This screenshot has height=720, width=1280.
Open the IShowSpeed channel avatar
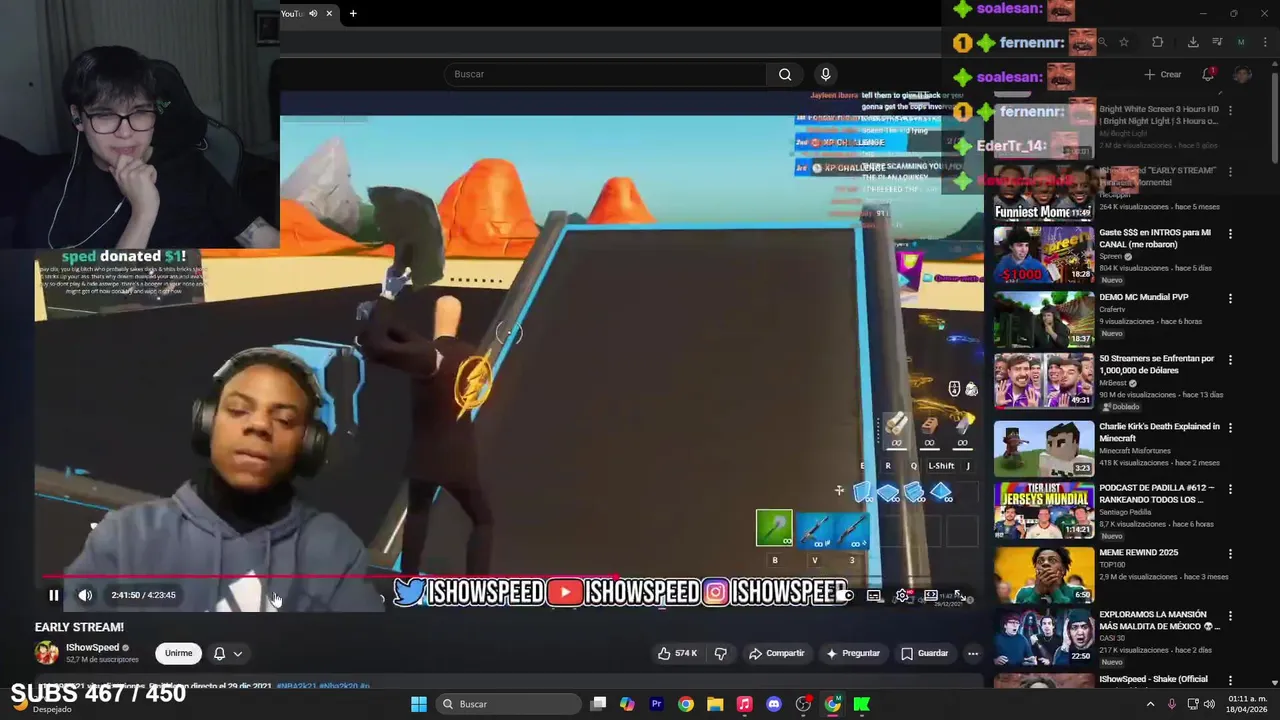[x=47, y=653]
